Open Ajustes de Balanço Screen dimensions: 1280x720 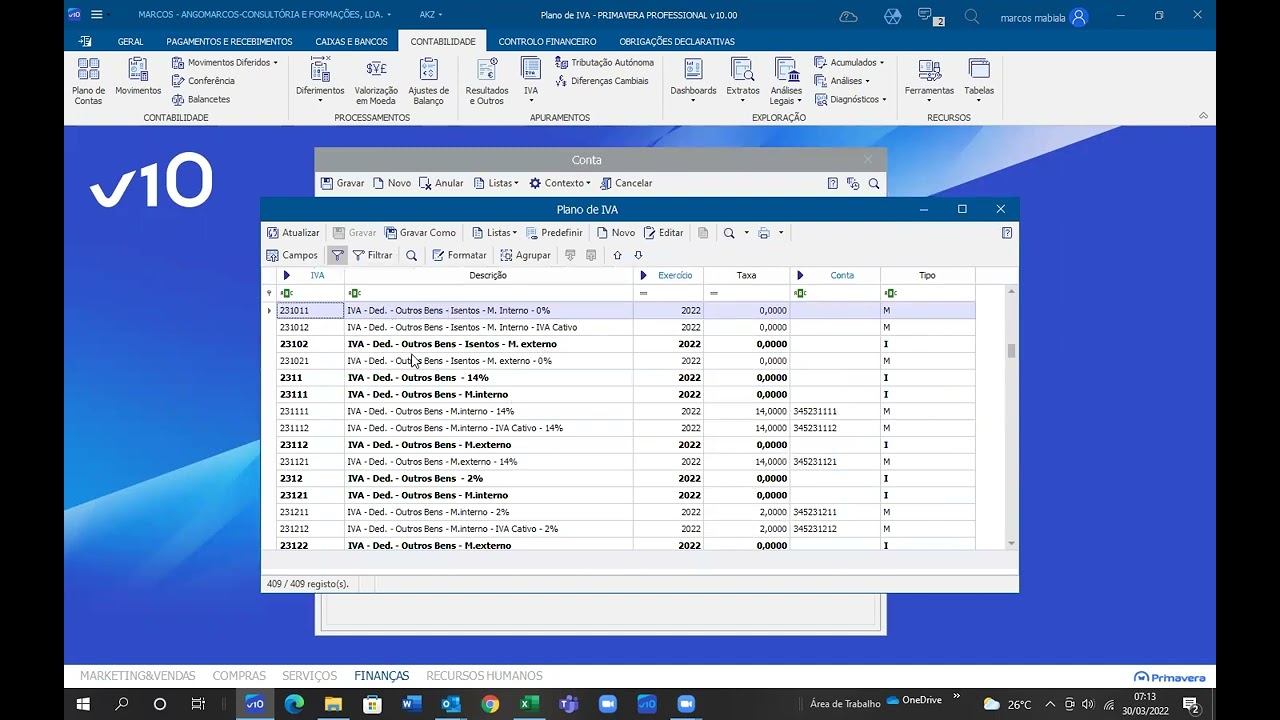tap(428, 81)
